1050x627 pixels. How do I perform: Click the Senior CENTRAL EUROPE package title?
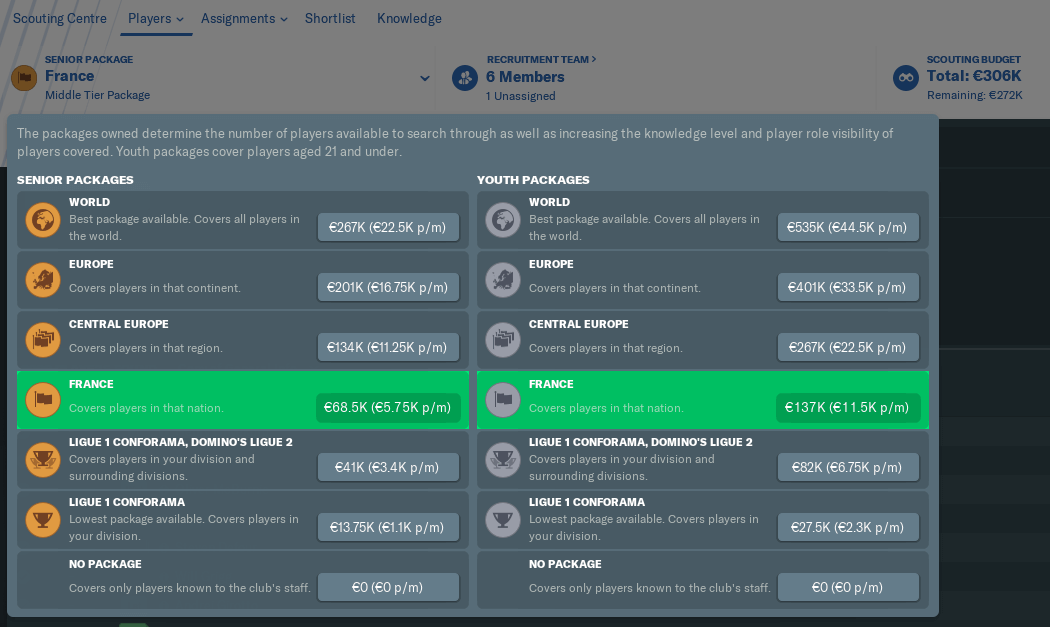(x=119, y=324)
